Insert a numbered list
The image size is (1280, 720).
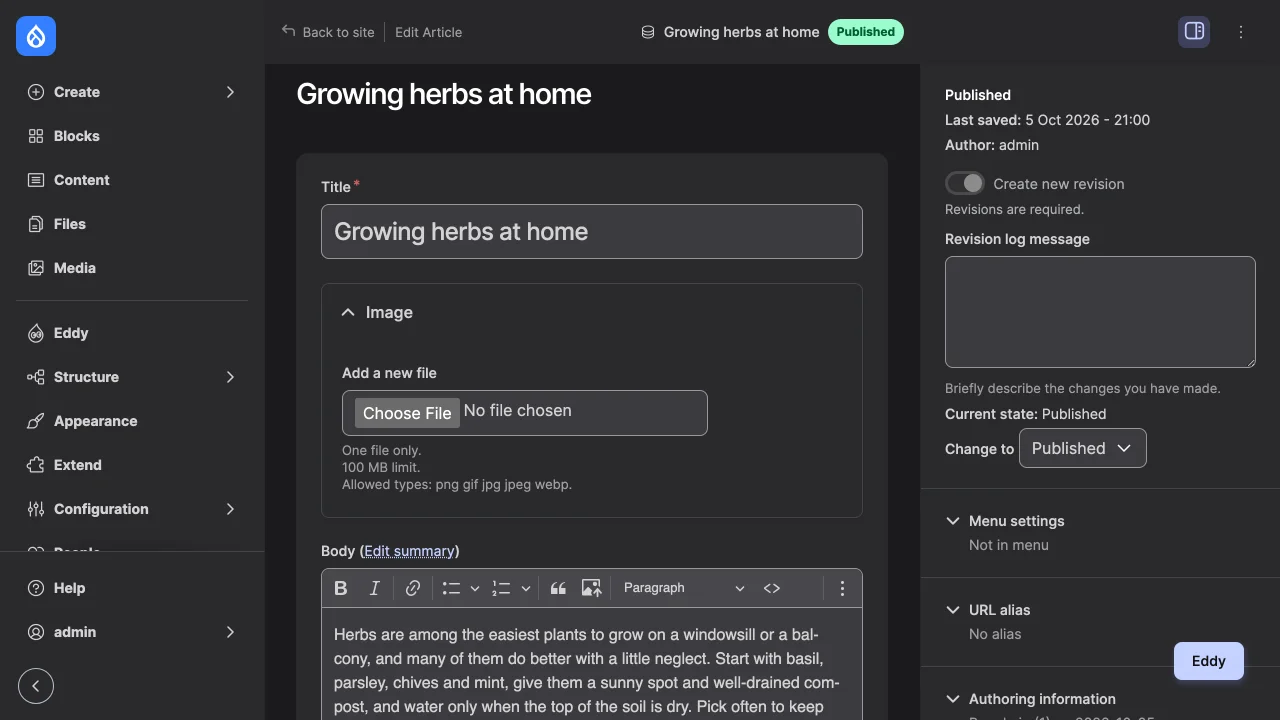502,588
